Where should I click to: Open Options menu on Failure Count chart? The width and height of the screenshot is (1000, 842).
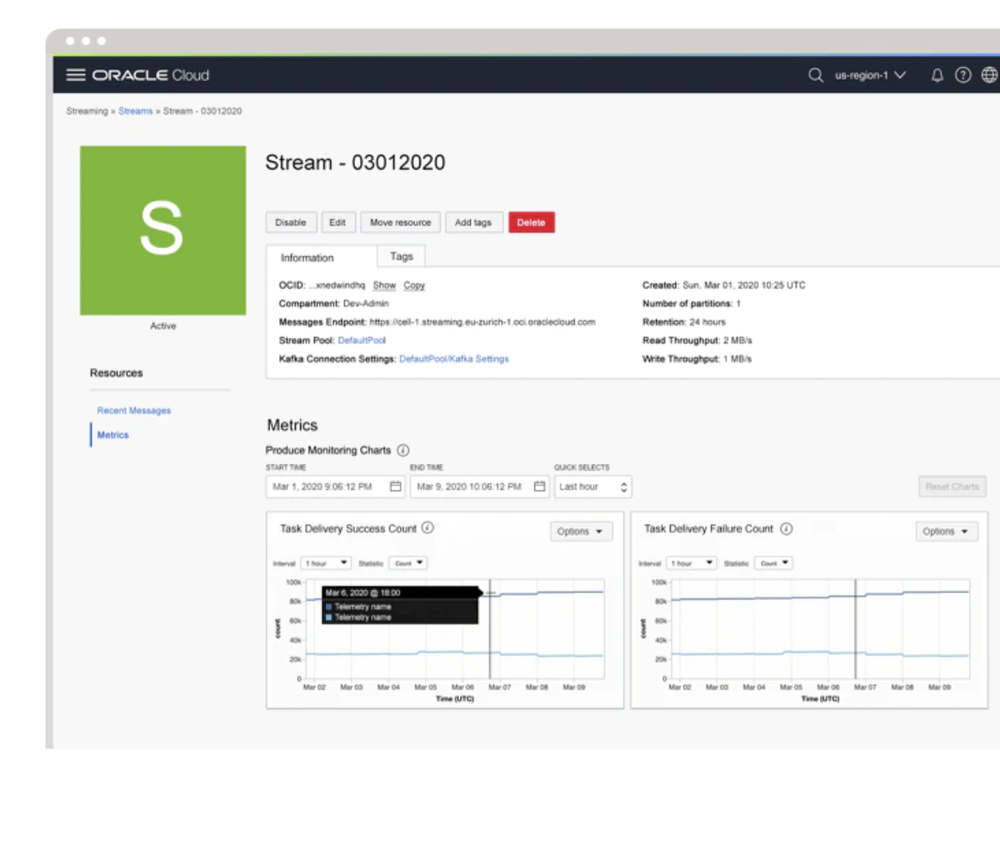(946, 531)
